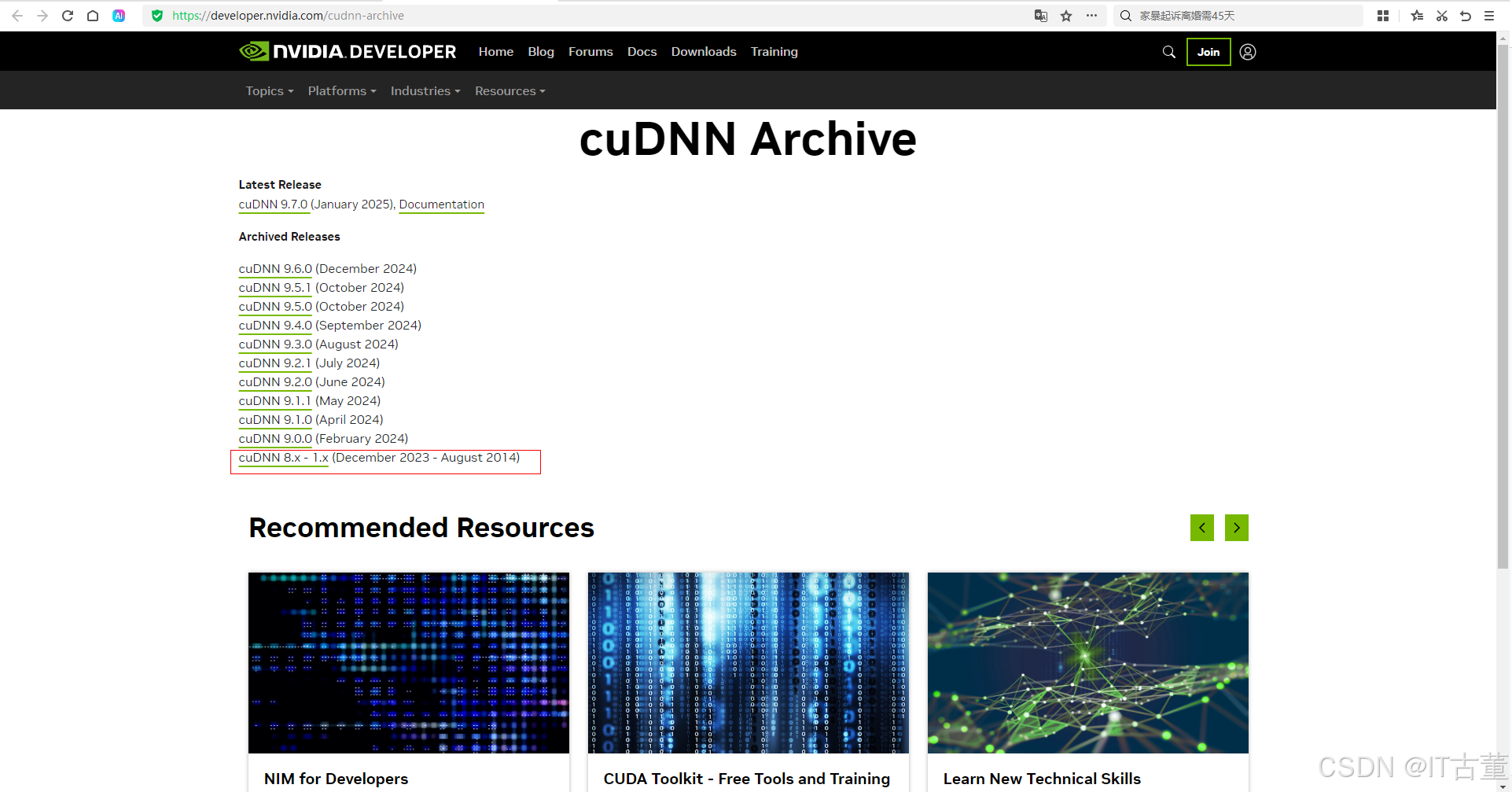The image size is (1512, 792).
Task: Open the cuDNN 9.4.0 link
Action: [275, 326]
